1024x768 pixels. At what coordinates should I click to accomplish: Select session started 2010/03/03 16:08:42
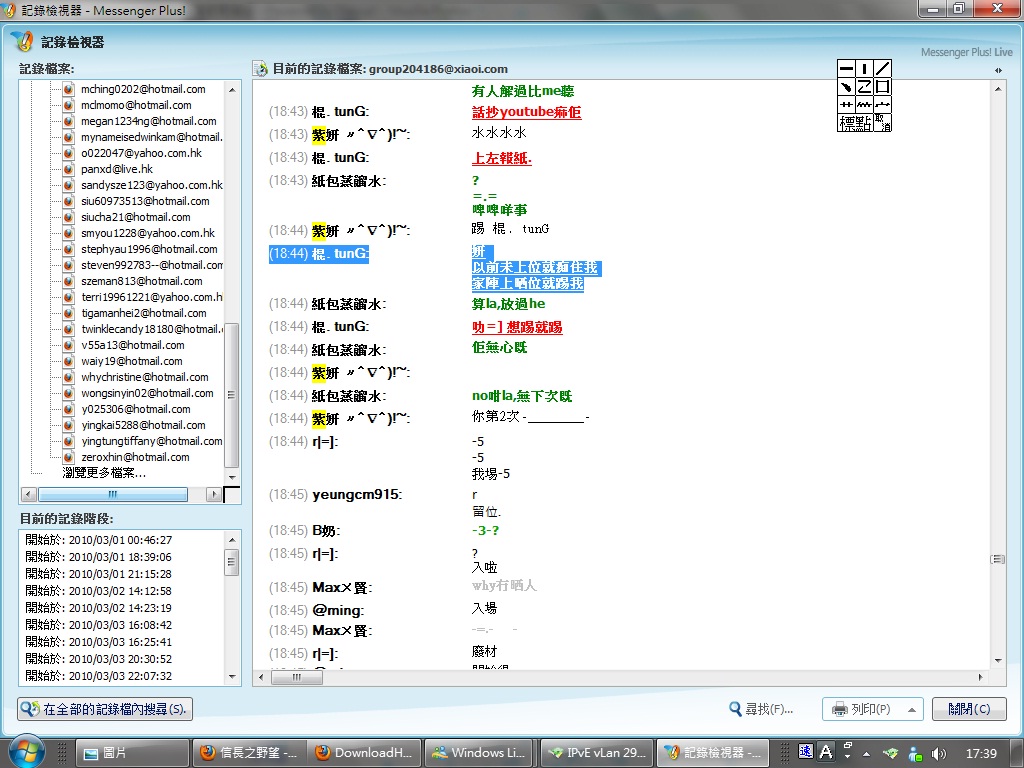tap(98, 625)
